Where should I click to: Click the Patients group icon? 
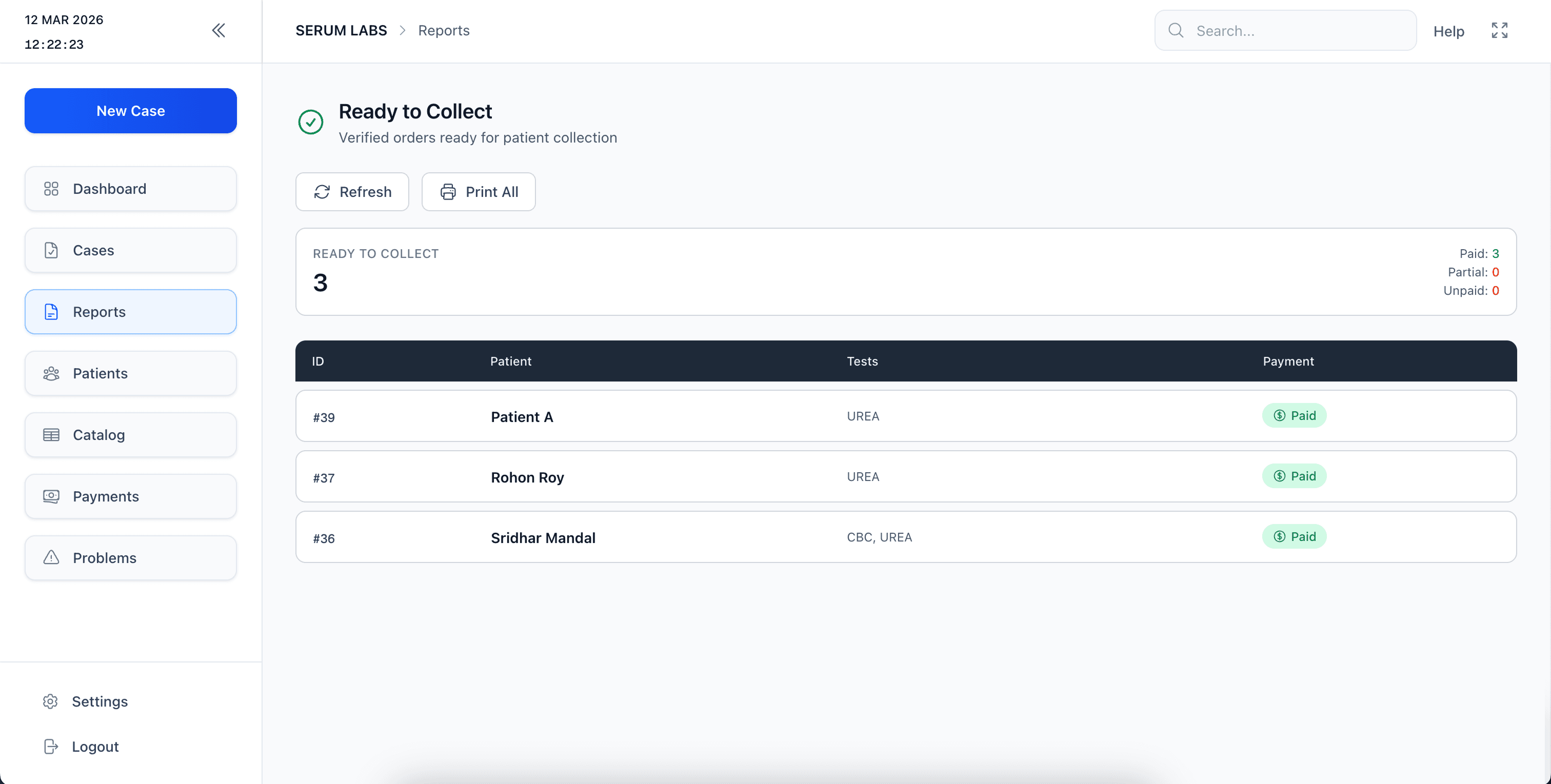pos(51,373)
